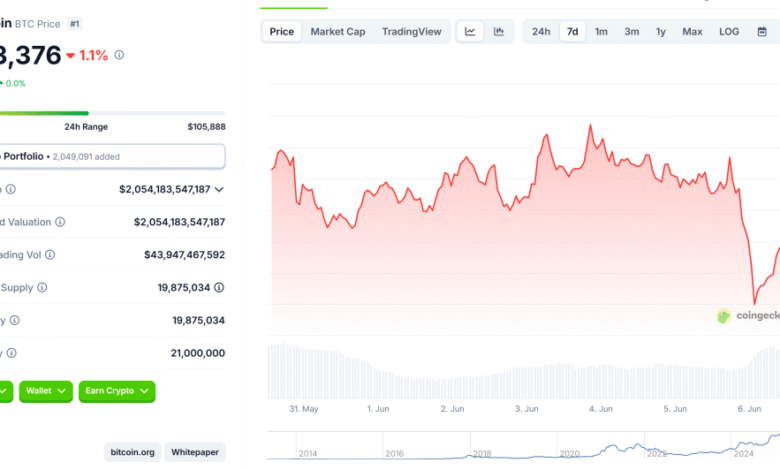Click the $43,947,467,592 trading volume value
This screenshot has height=470, width=780.
coord(185,255)
